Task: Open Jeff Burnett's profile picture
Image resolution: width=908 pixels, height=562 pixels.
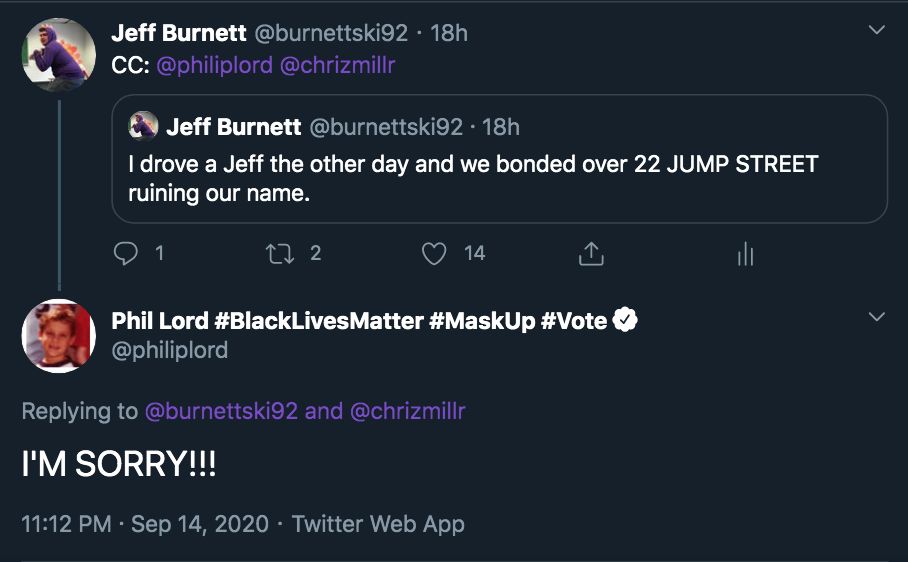Action: point(59,54)
